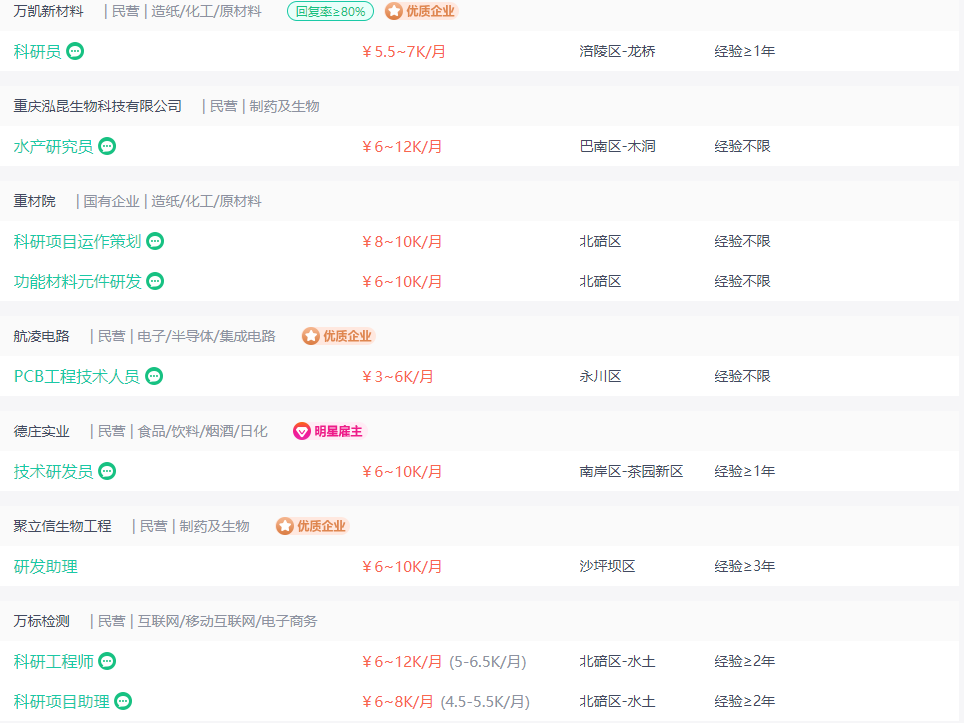Start chat for 科研项目运作策划 position

point(155,241)
